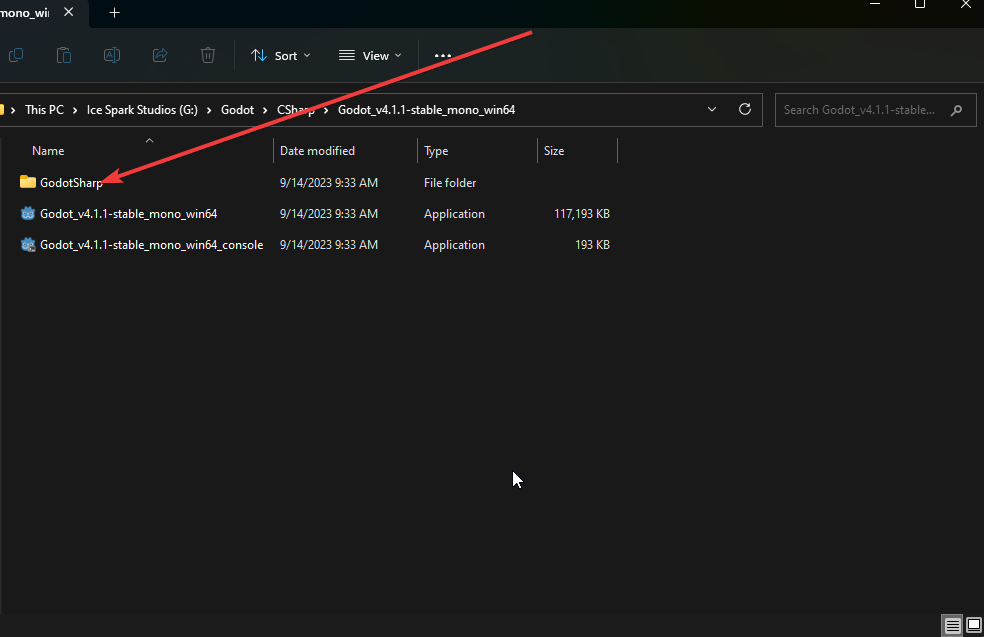Screen dimensions: 984x637
Task: Expand chevron after This PC breadcrumb
Action: pos(75,110)
